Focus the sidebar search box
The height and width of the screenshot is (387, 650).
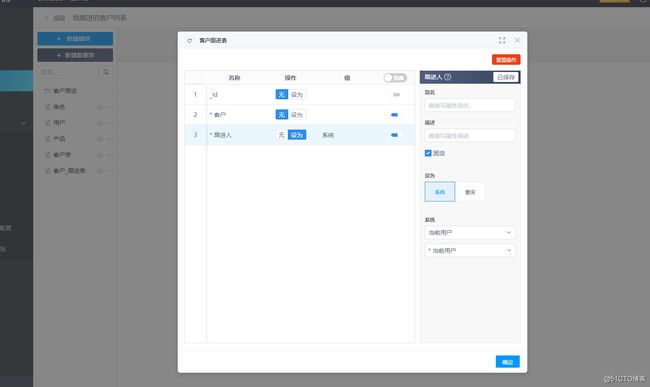click(x=70, y=72)
